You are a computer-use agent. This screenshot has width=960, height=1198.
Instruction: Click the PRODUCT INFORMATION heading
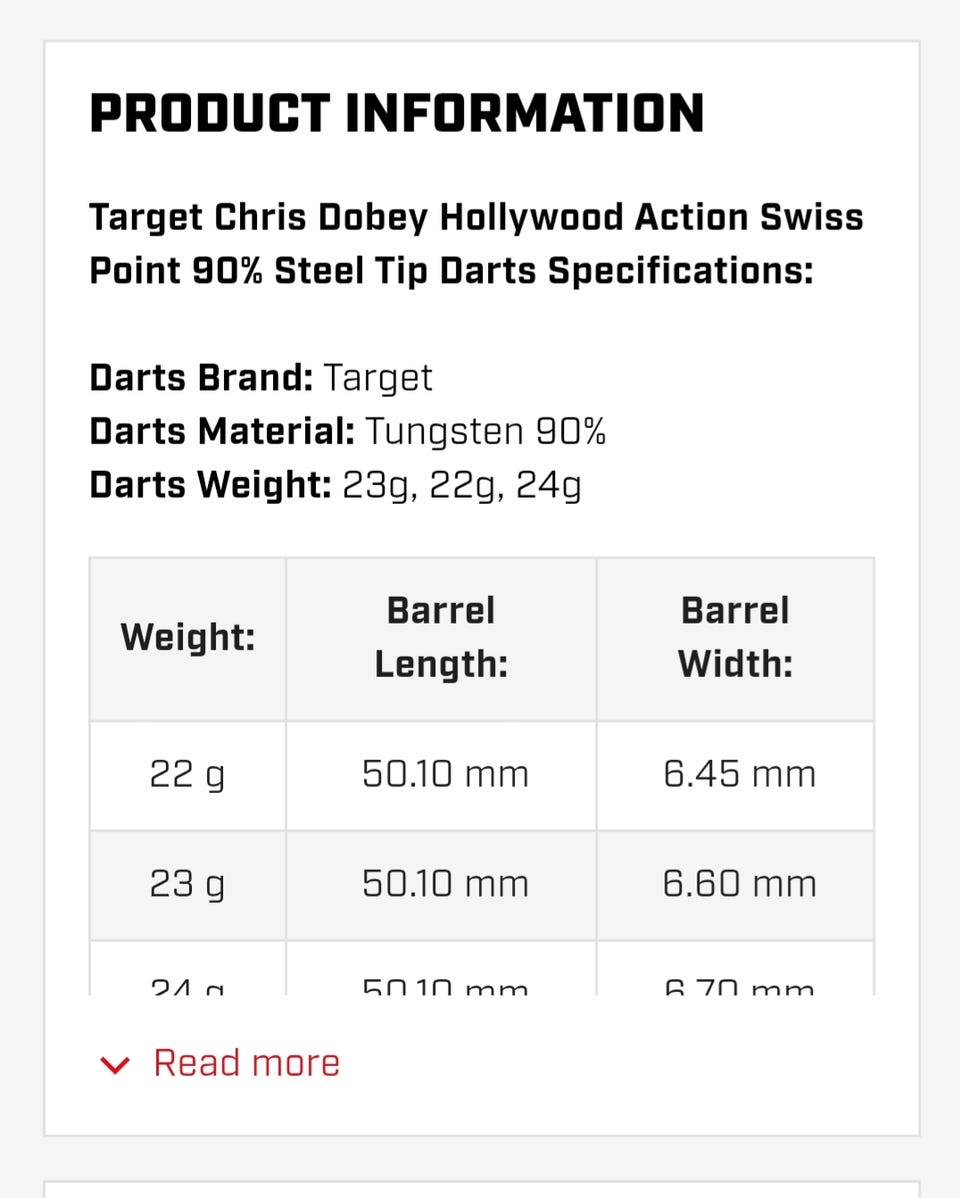(397, 114)
